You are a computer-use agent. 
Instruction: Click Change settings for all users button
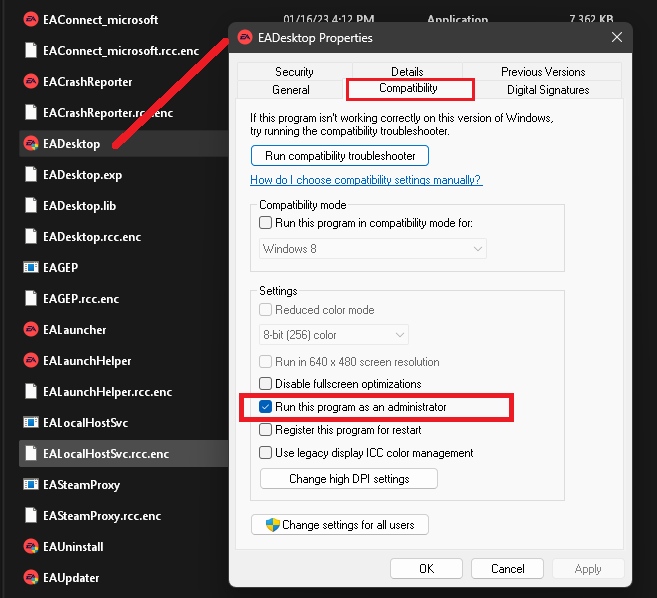pyautogui.click(x=340, y=525)
